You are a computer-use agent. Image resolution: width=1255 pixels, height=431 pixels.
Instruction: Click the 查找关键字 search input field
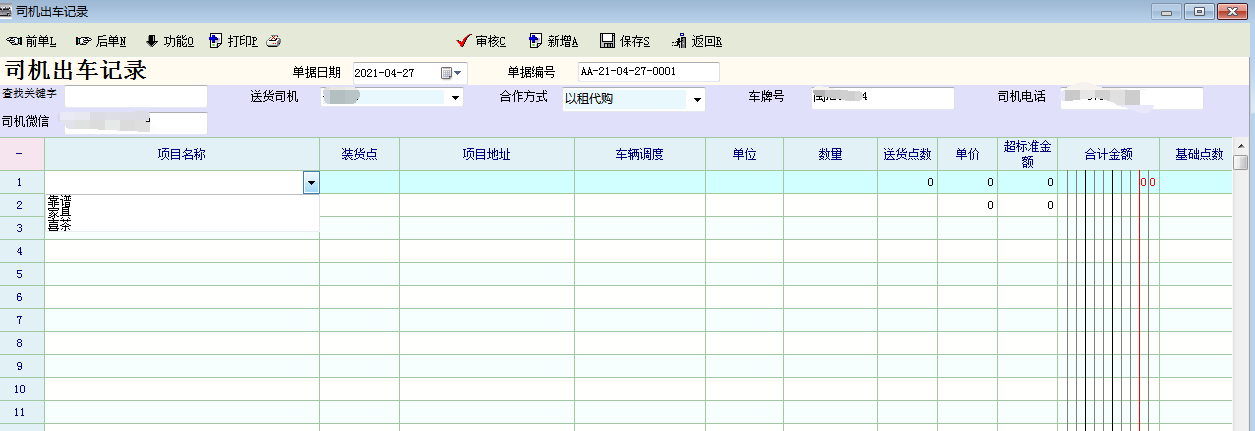(x=135, y=96)
